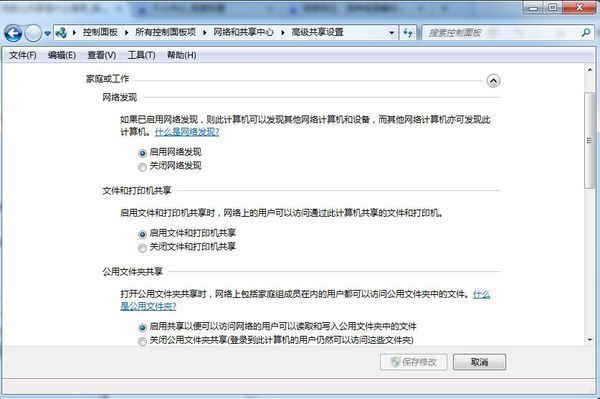This screenshot has width=600, height=399.
Task: Select 启用文件和打印机共享 option
Action: (142, 234)
